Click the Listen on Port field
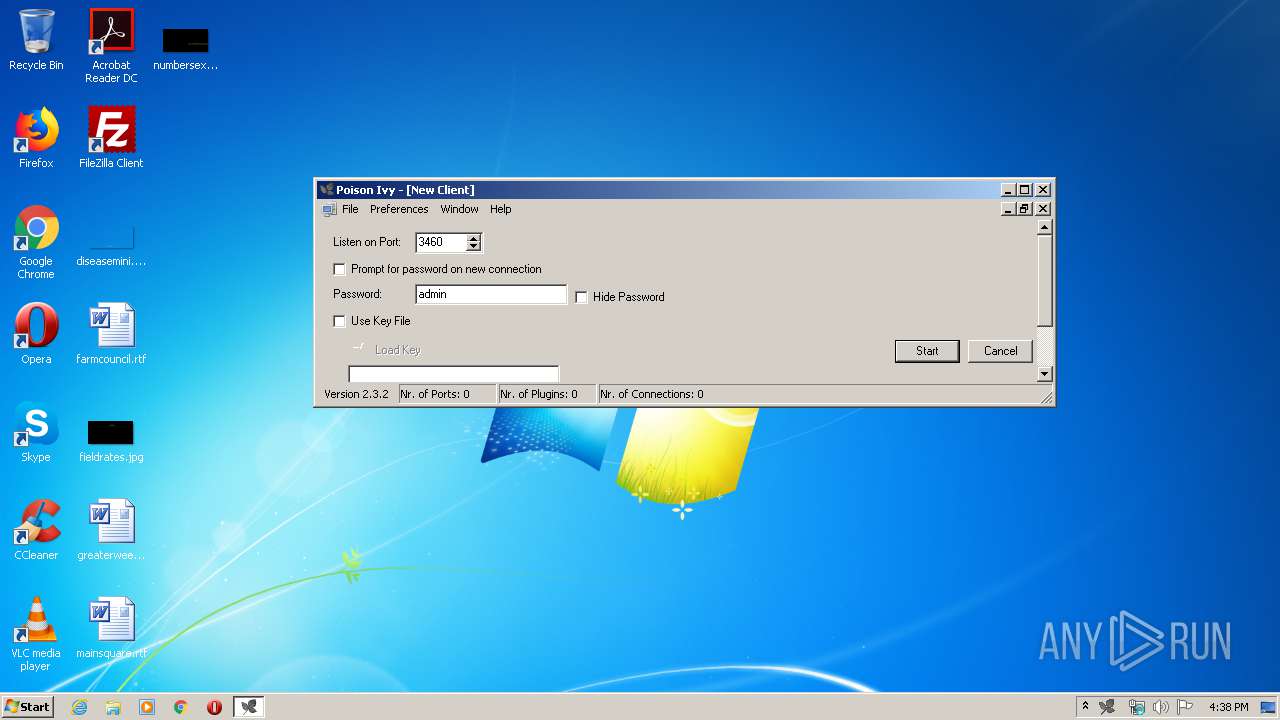The height and width of the screenshot is (720, 1280). [x=442, y=242]
